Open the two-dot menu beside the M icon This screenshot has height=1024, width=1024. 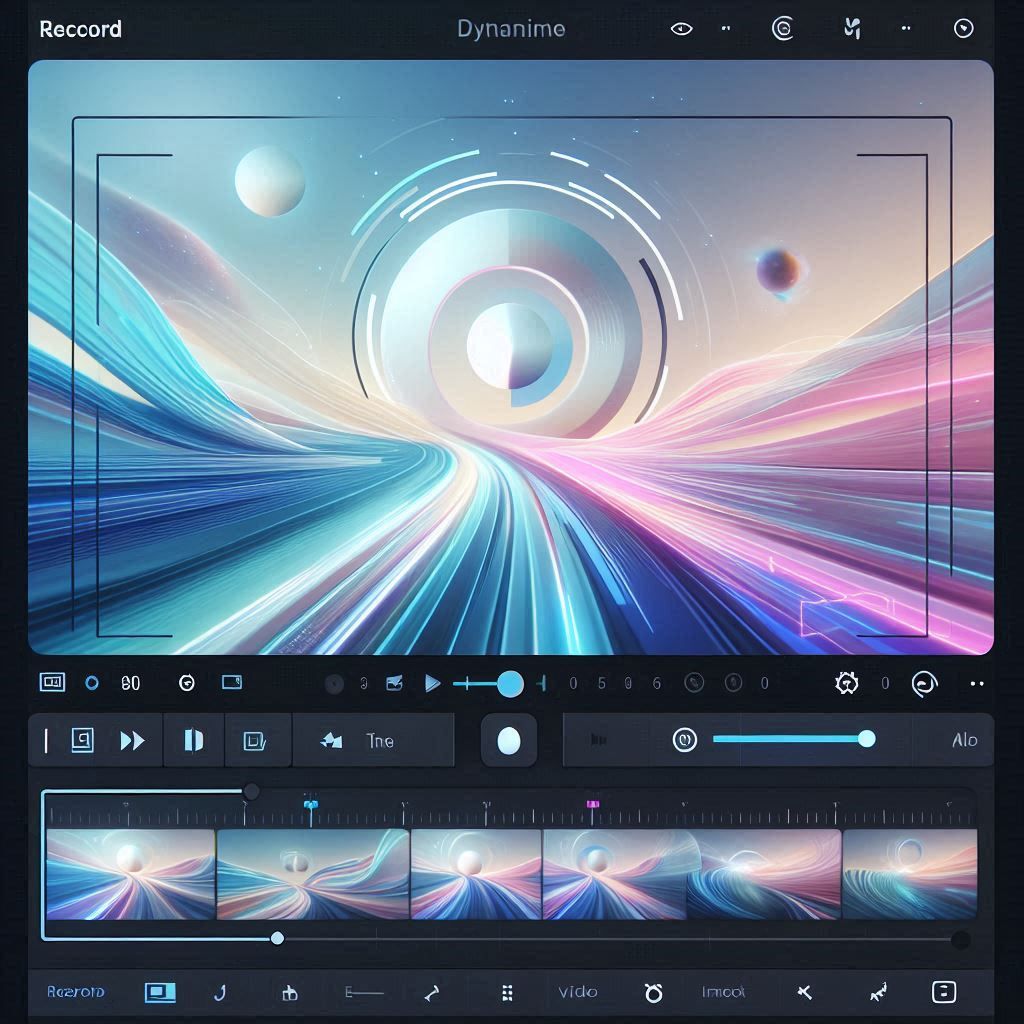pos(906,28)
